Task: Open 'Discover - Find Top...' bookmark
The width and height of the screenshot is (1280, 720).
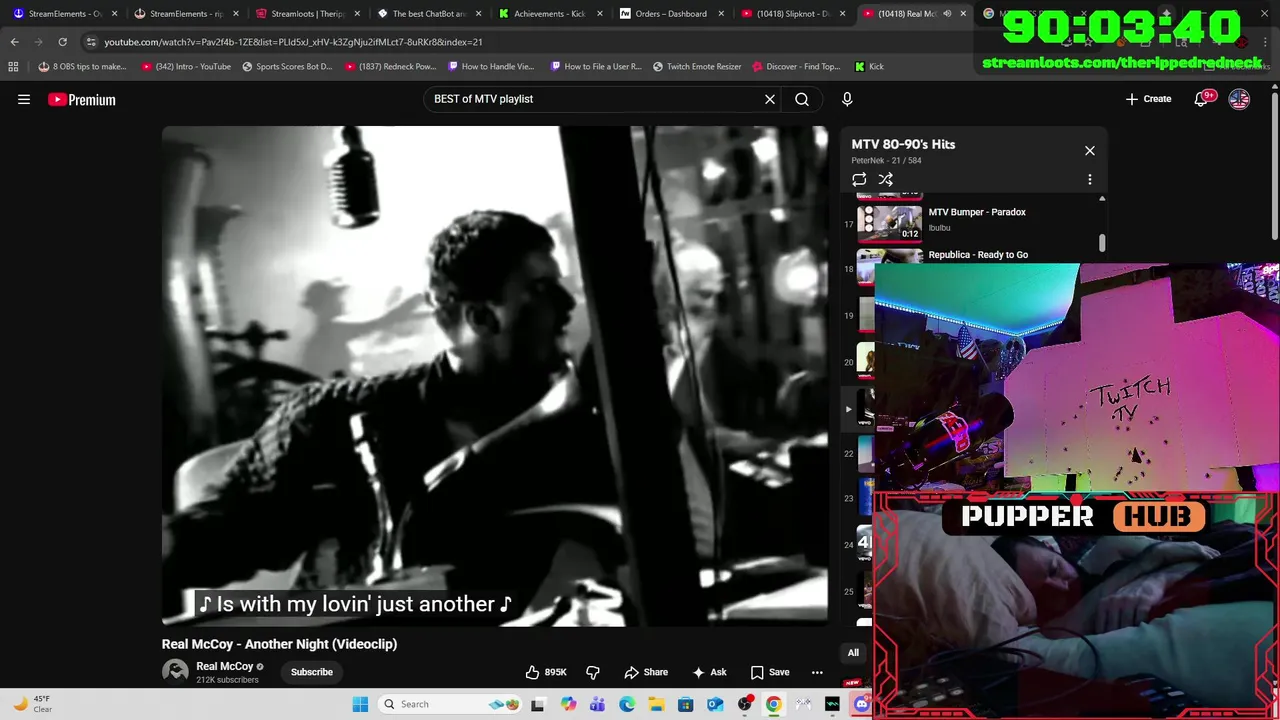Action: tap(796, 66)
